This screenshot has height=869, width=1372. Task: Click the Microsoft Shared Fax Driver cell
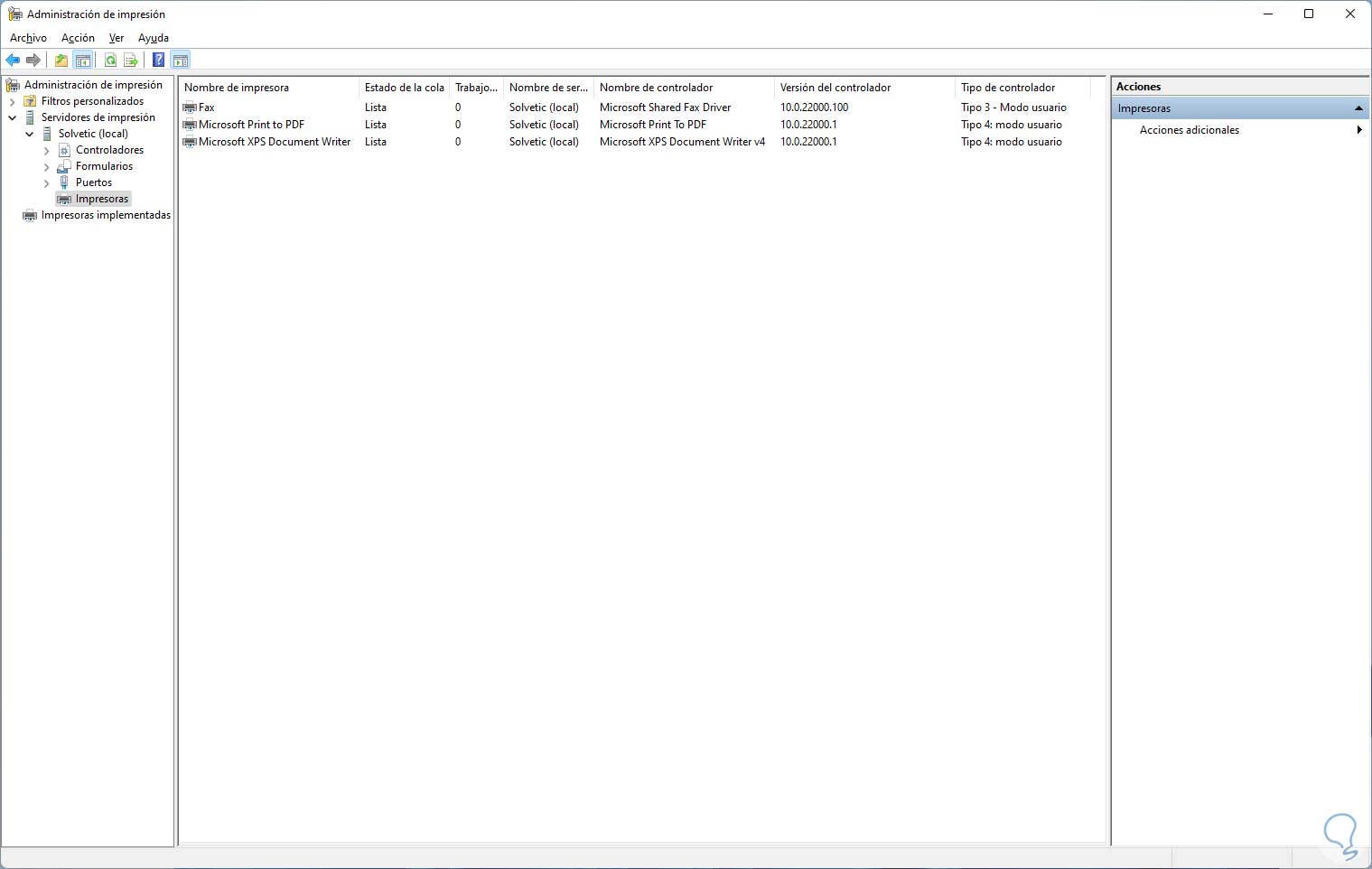click(x=666, y=107)
